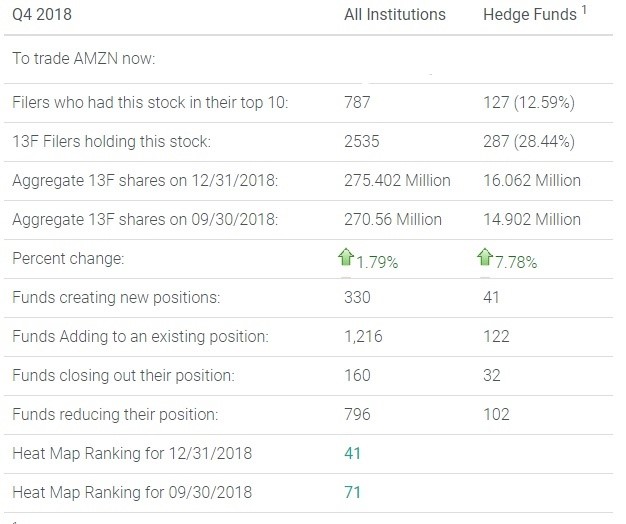Click the 787 top-10 filers value
626x524 pixels.
[x=357, y=102]
